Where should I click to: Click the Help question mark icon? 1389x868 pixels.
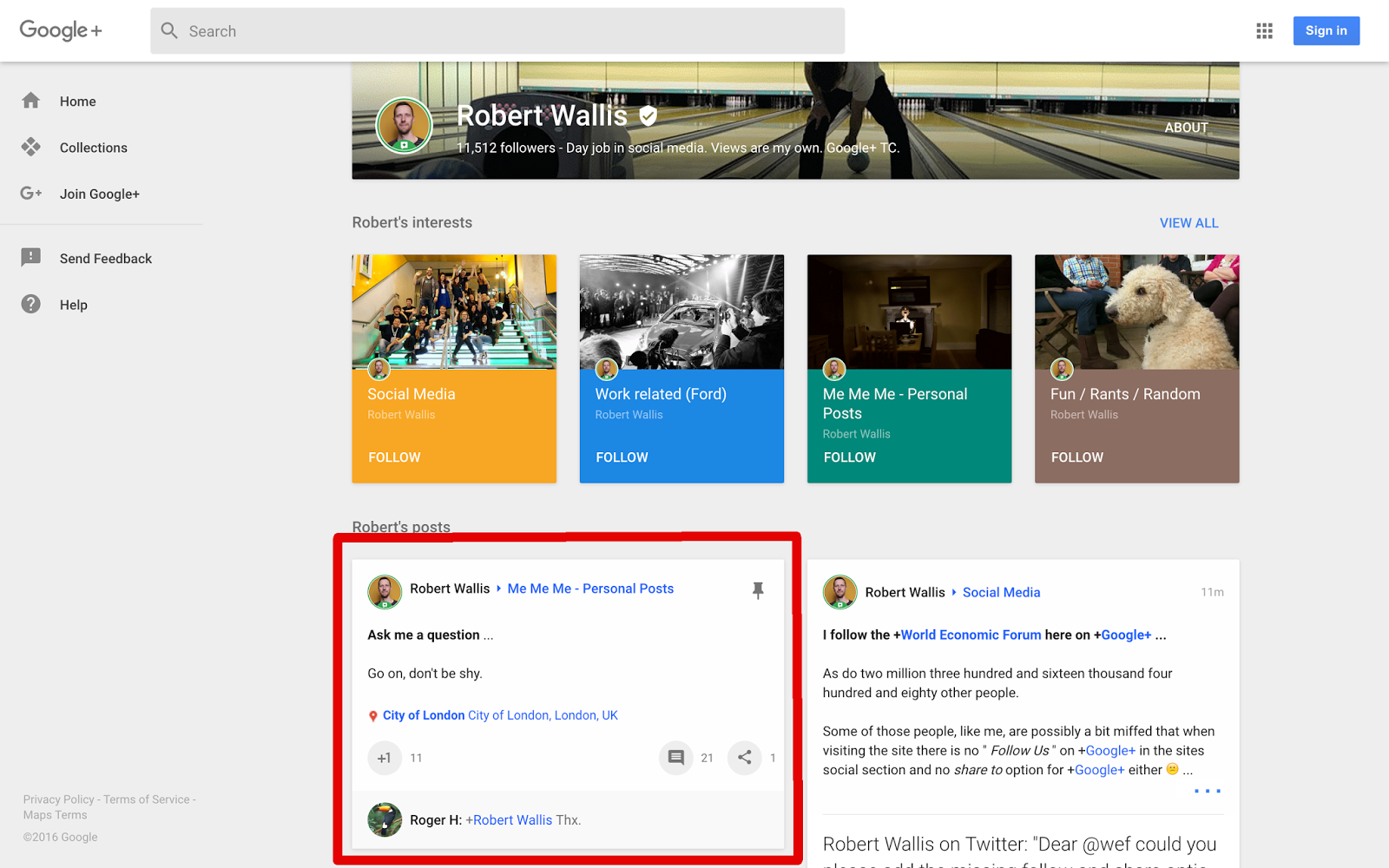click(x=31, y=304)
